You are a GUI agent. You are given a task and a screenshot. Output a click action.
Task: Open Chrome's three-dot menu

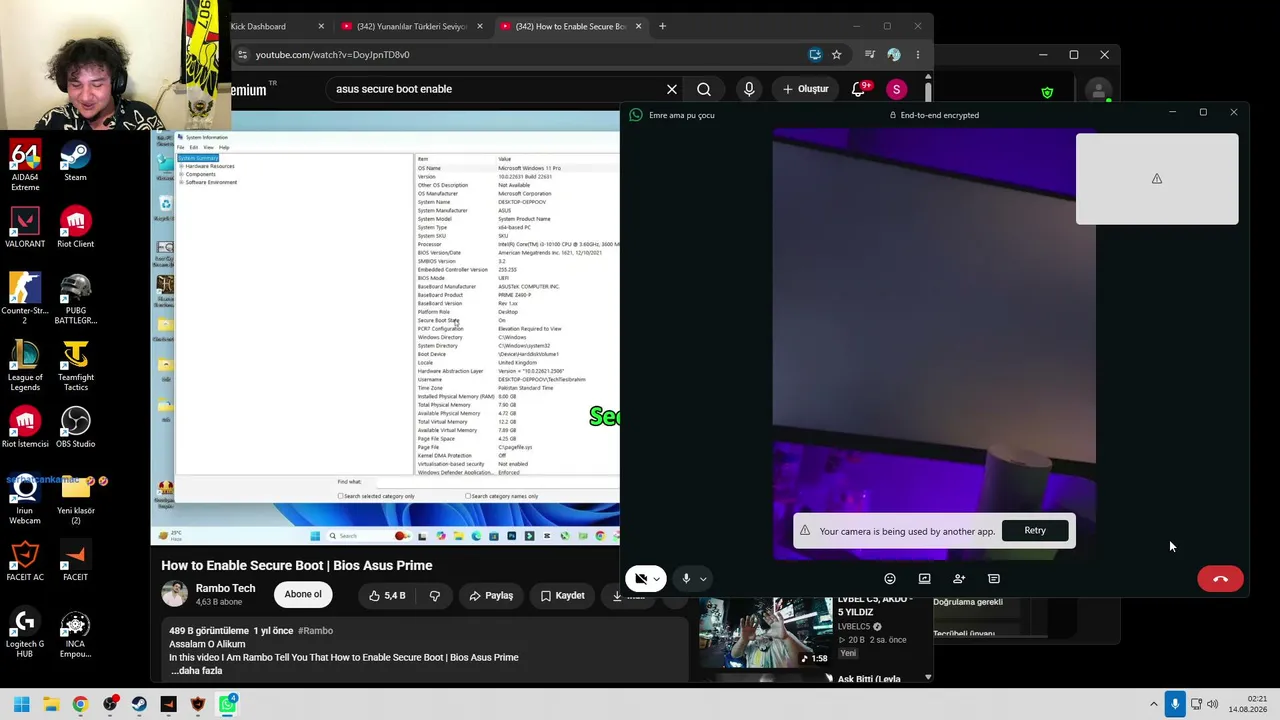(918, 55)
